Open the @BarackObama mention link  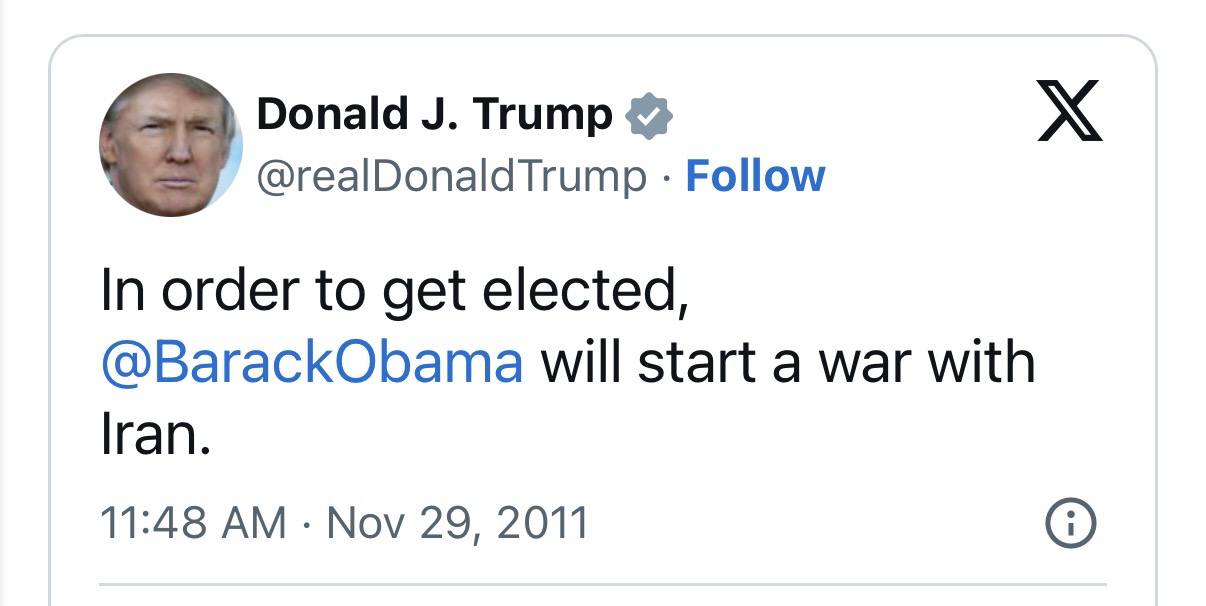click(312, 363)
